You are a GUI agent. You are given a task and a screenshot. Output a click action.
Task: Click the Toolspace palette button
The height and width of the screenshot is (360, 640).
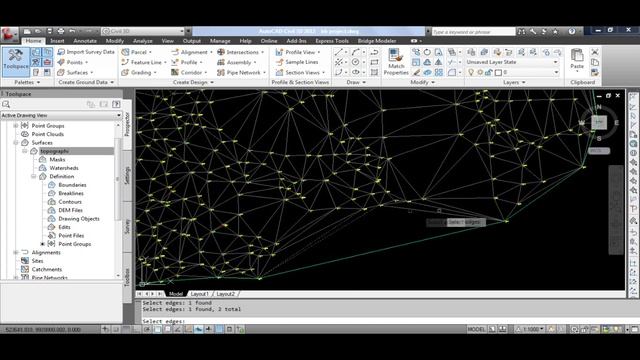click(x=16, y=62)
